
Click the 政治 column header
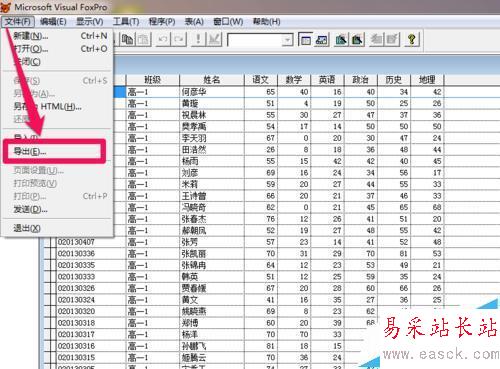360,80
